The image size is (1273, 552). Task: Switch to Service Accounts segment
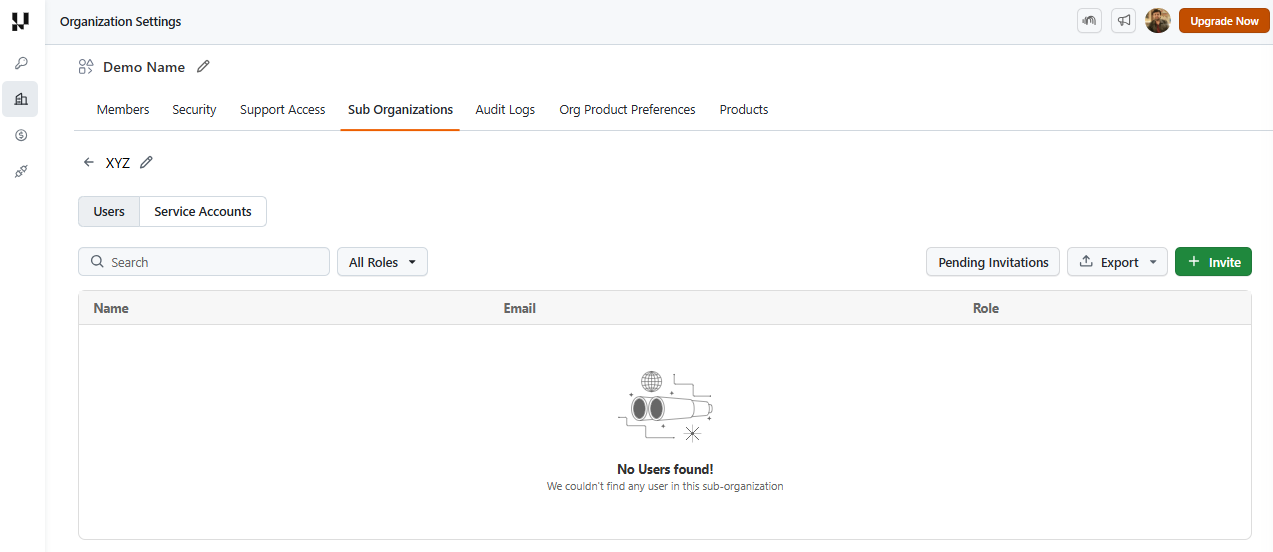203,212
